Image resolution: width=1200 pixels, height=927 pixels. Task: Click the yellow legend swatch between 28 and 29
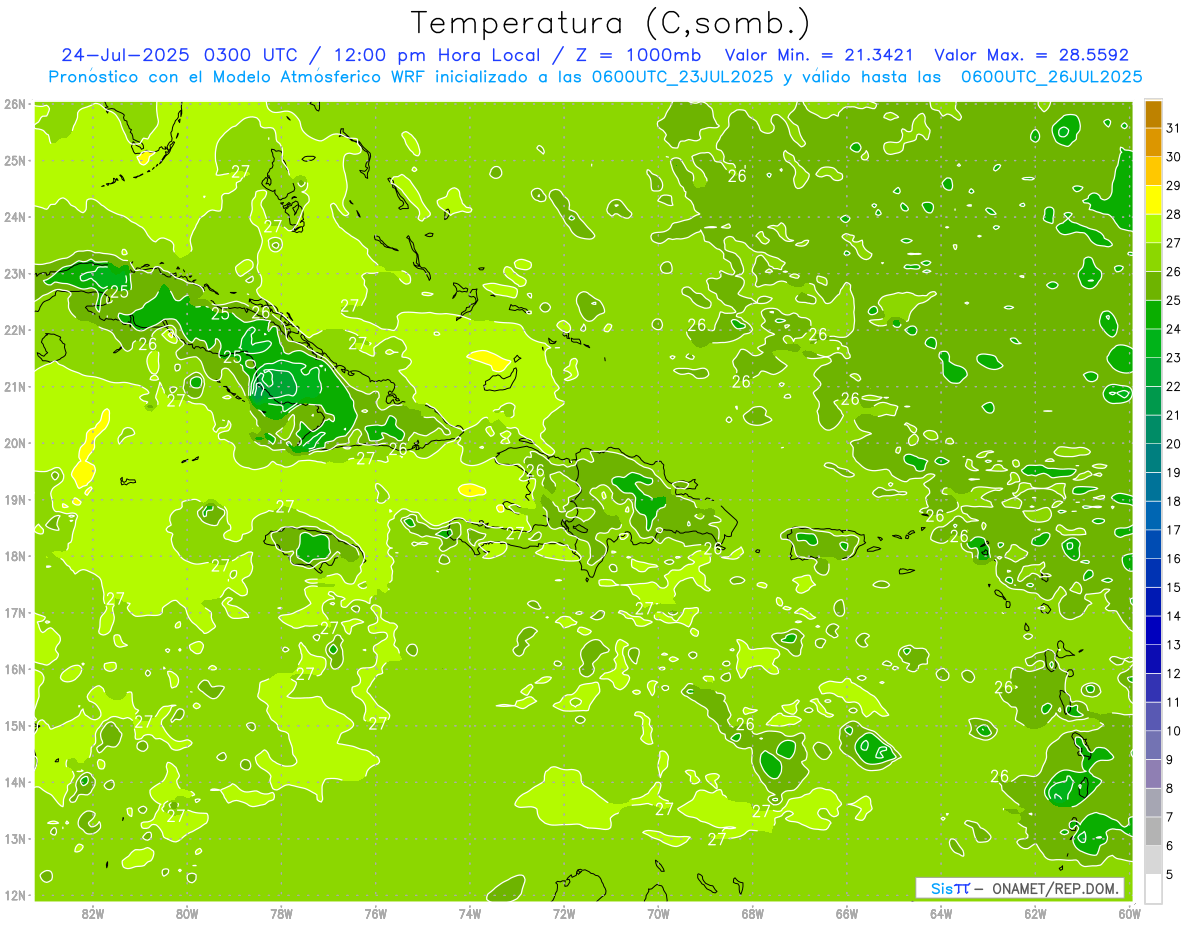(x=1153, y=200)
